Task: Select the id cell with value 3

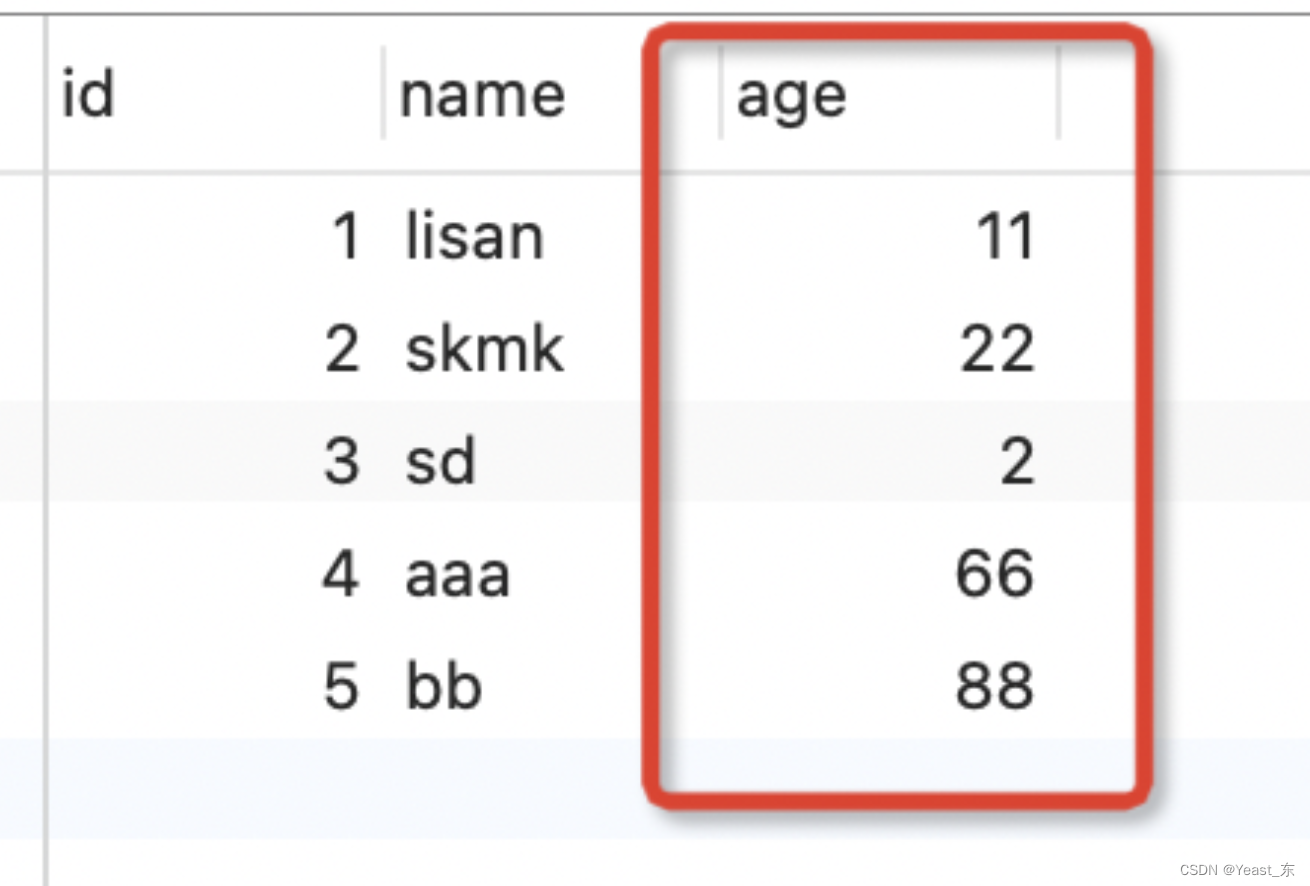Action: pyautogui.click(x=342, y=462)
